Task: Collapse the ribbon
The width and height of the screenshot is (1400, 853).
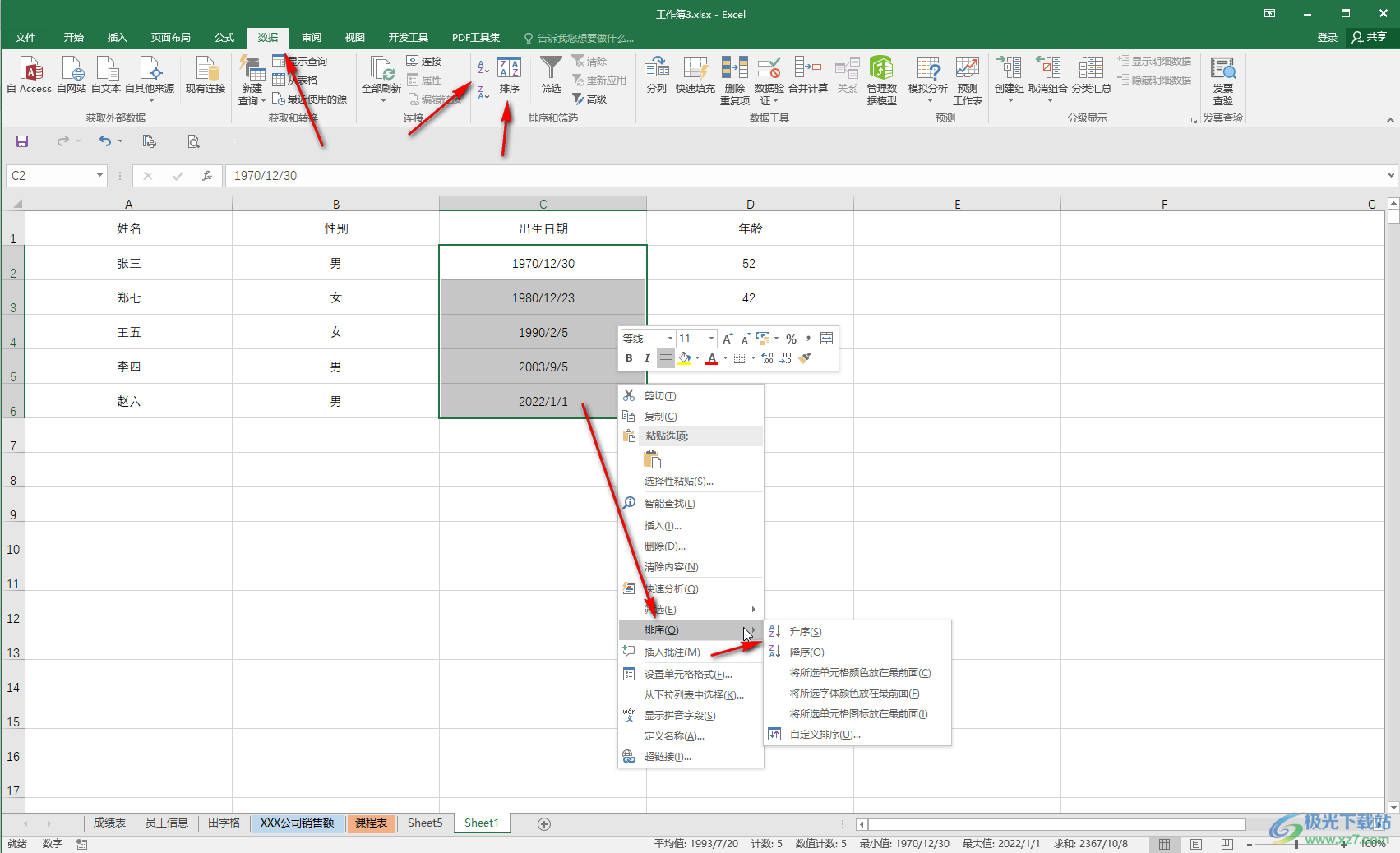Action: coord(1390,120)
